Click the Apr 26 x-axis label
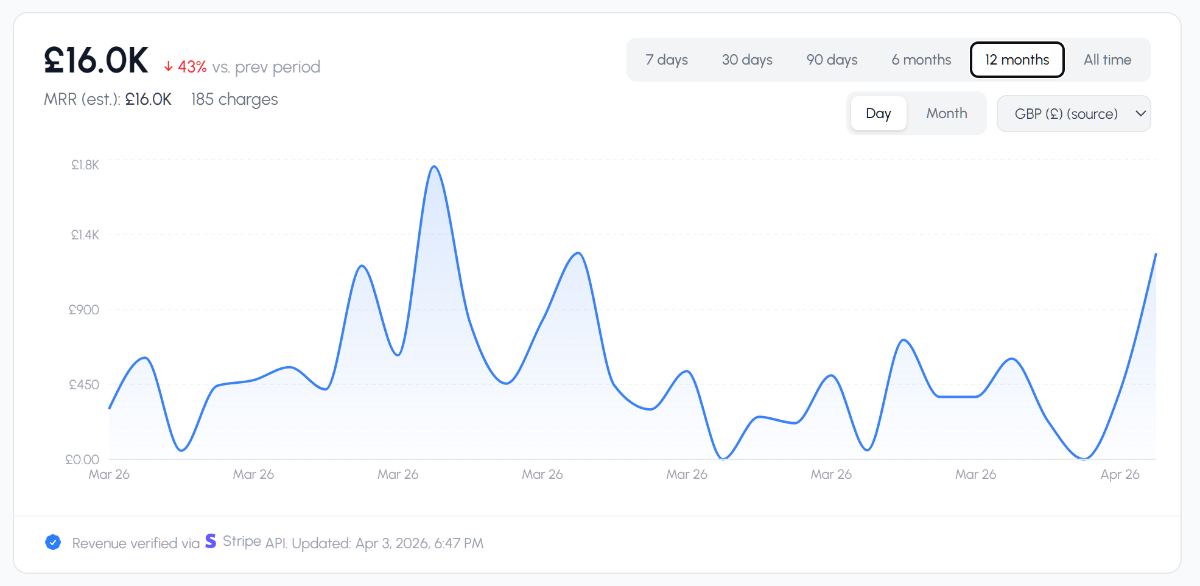The height and width of the screenshot is (586, 1200). [1120, 474]
